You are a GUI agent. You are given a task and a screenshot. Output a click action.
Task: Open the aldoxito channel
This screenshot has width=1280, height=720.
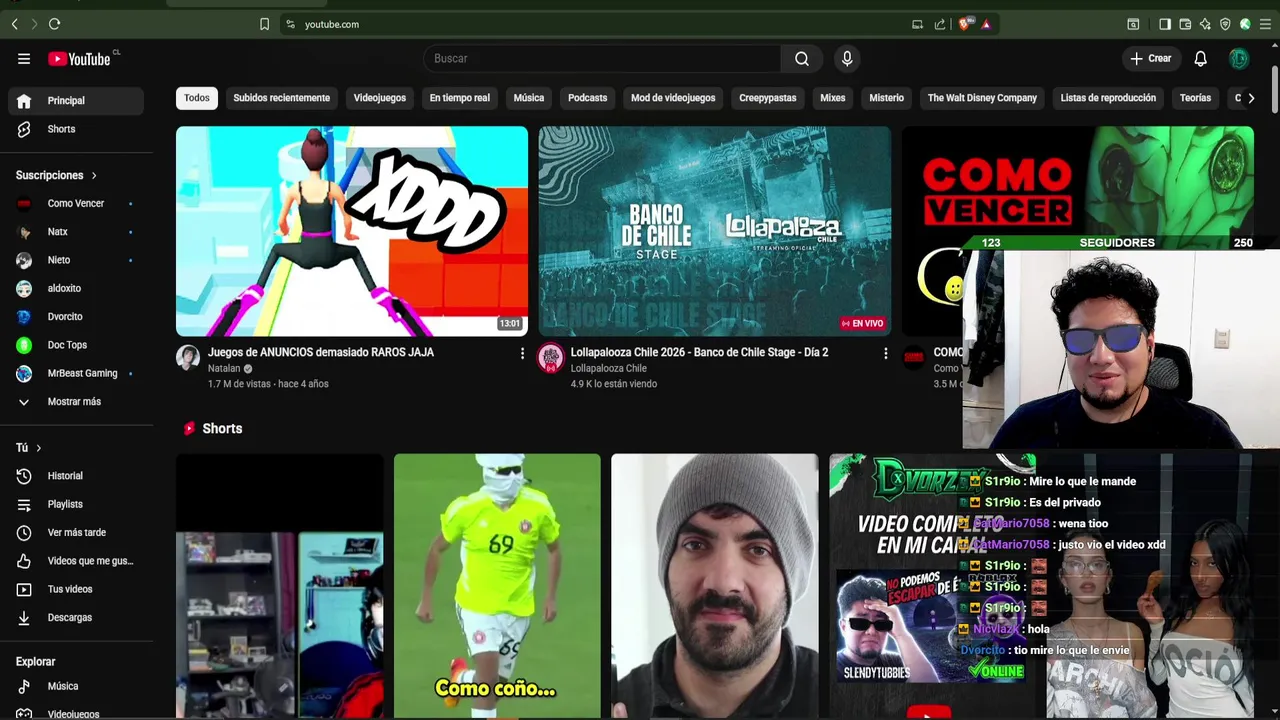76,288
